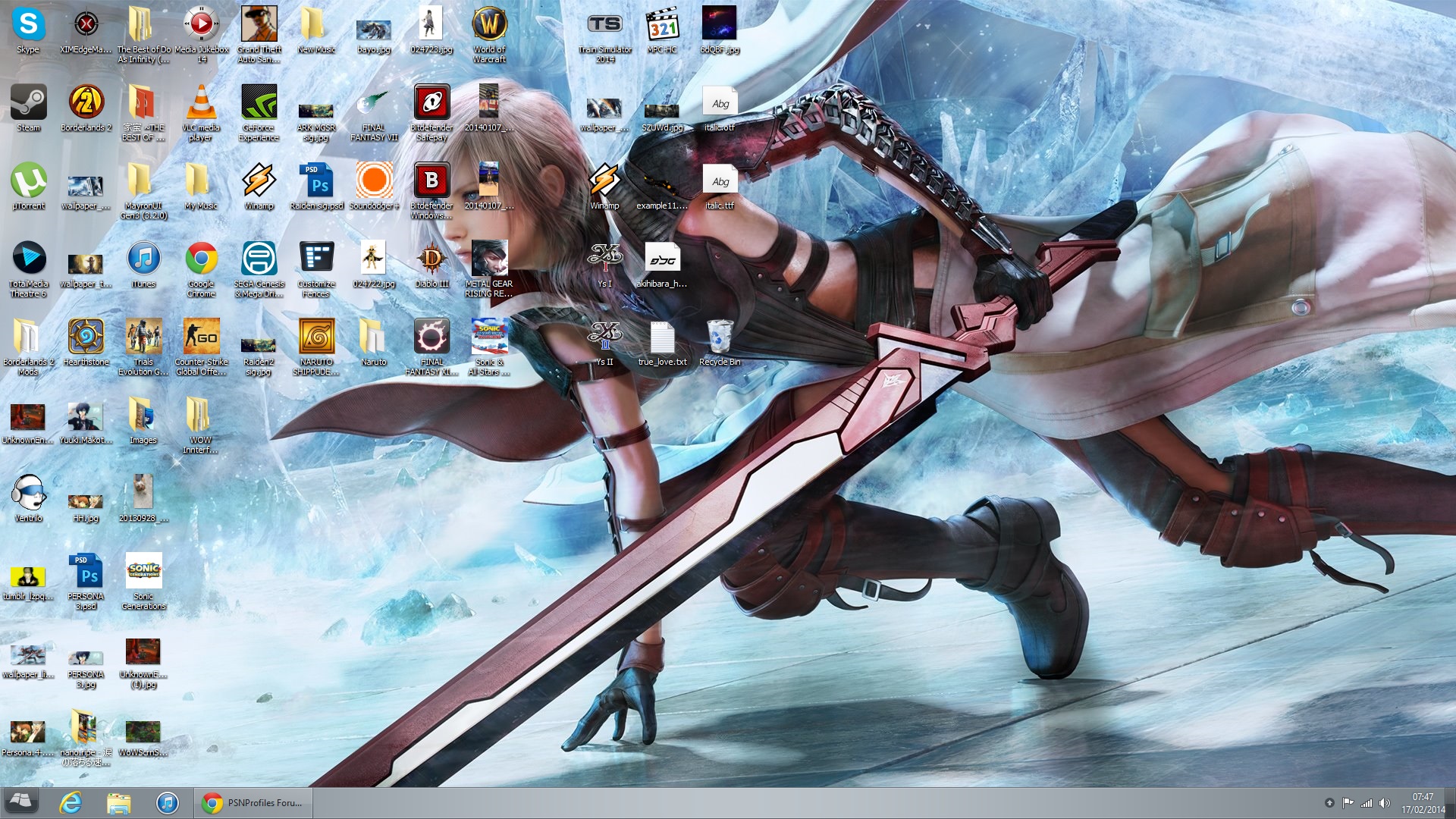Open the volume speaker tray icon

[1384, 802]
